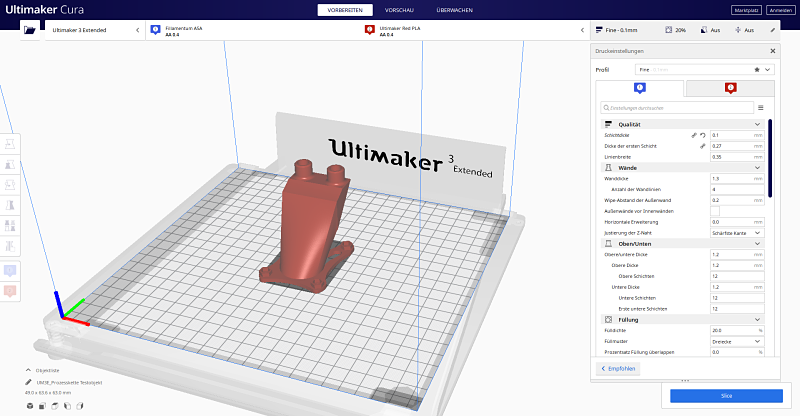Collapse the Qualität settings section

tap(757, 124)
